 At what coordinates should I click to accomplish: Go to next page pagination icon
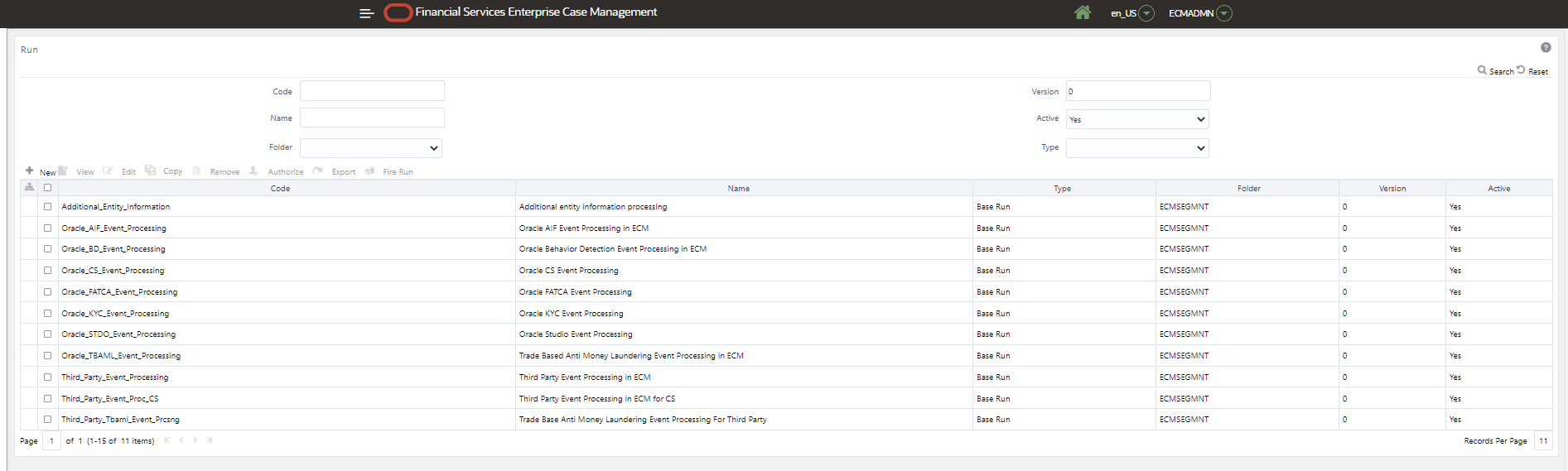click(195, 440)
